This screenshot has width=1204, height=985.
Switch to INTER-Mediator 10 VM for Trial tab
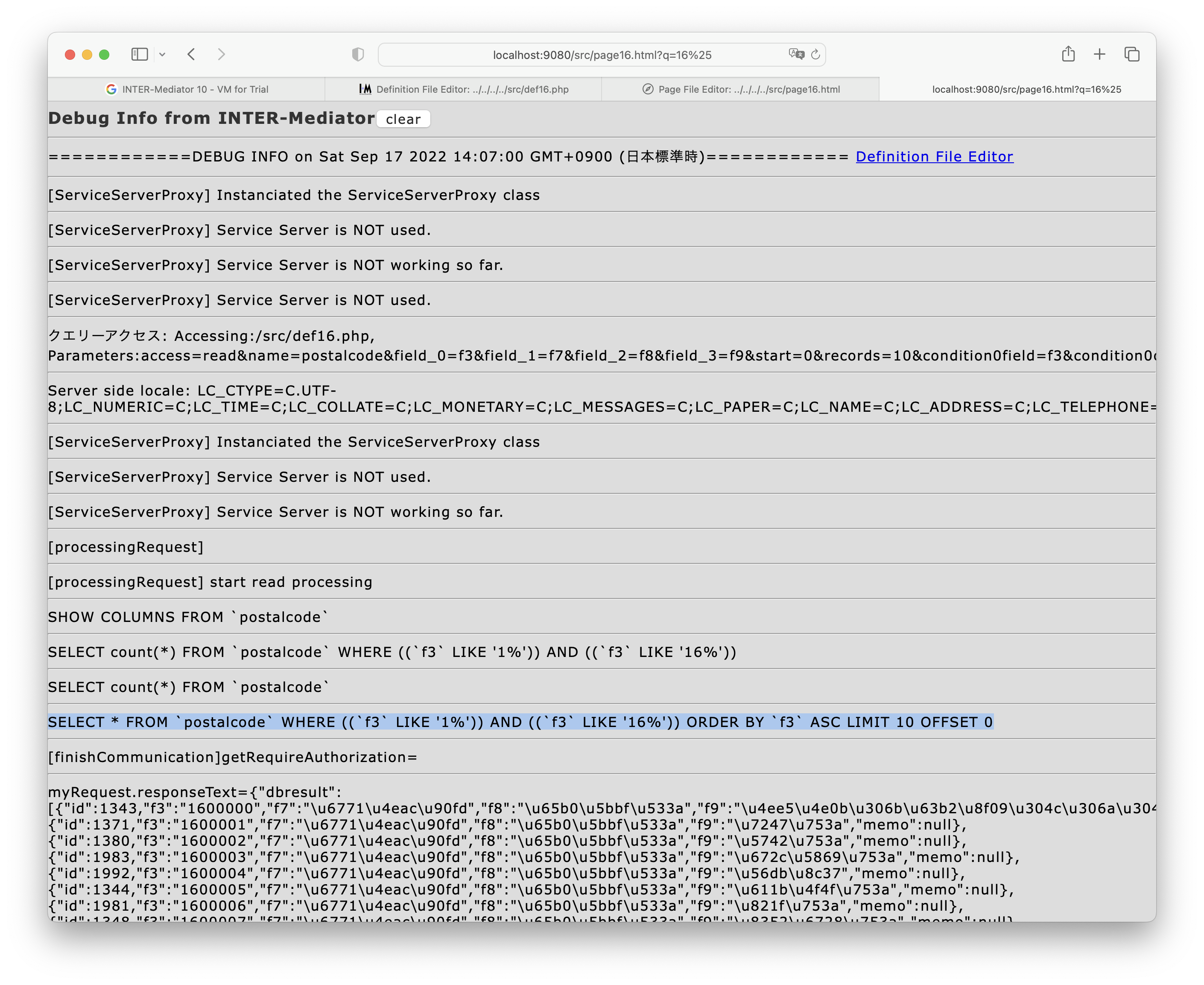pyautogui.click(x=187, y=90)
